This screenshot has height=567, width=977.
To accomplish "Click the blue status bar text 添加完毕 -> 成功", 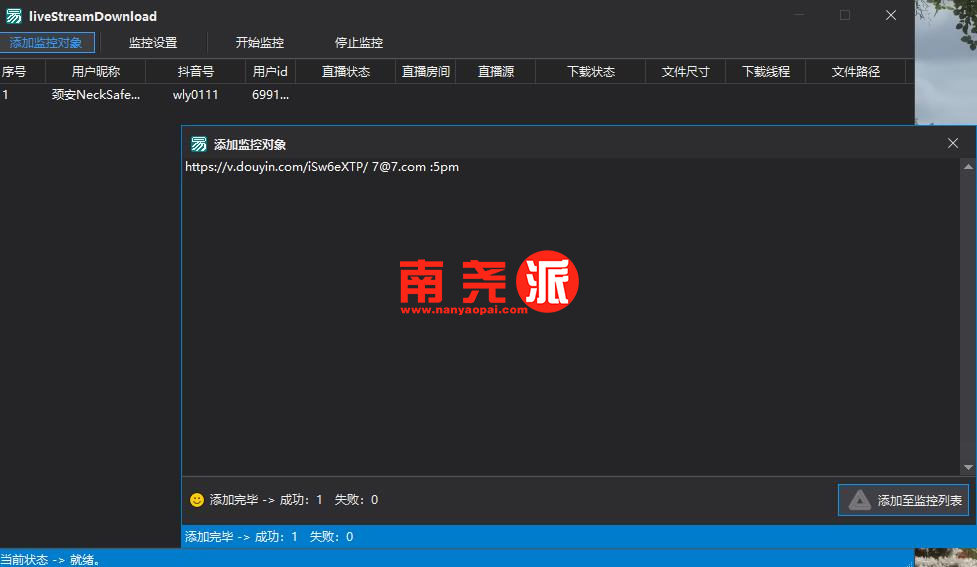I will (269, 536).
